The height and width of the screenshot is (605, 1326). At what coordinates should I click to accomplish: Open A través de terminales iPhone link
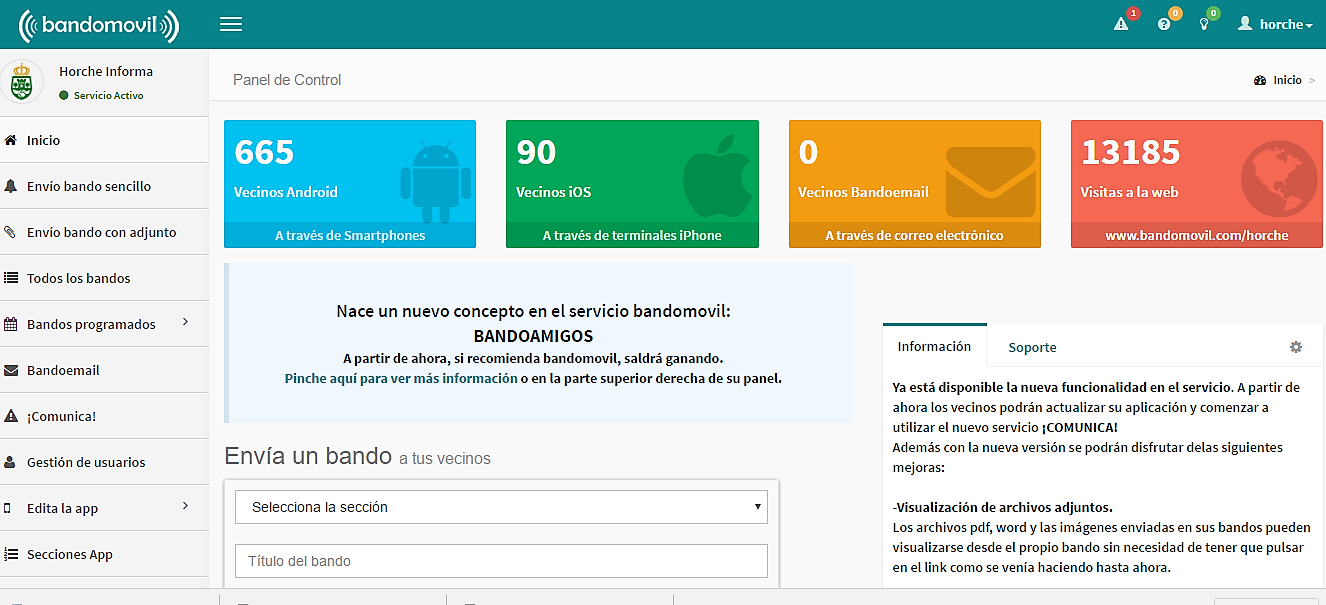pos(632,235)
